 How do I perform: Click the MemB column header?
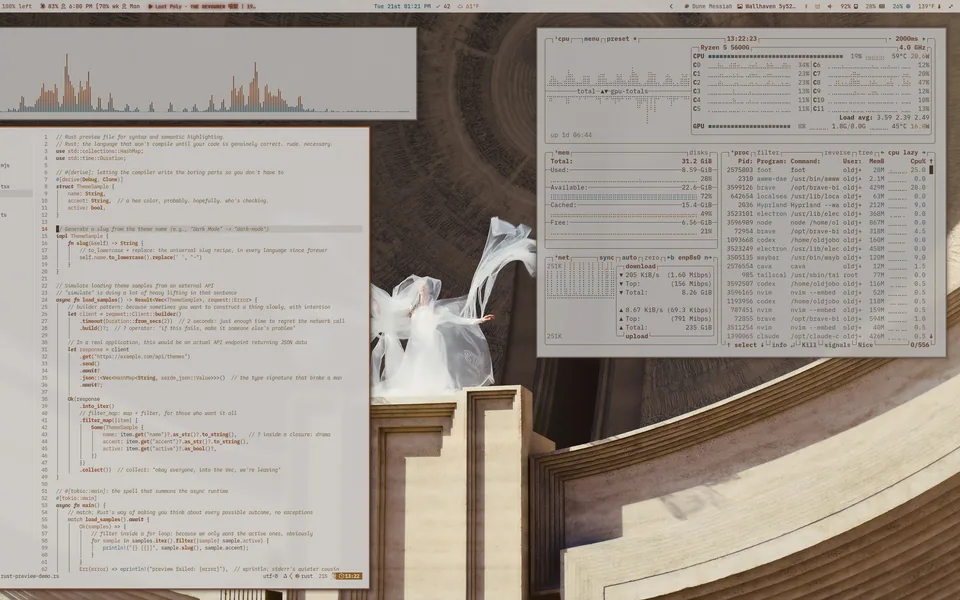tap(877, 161)
